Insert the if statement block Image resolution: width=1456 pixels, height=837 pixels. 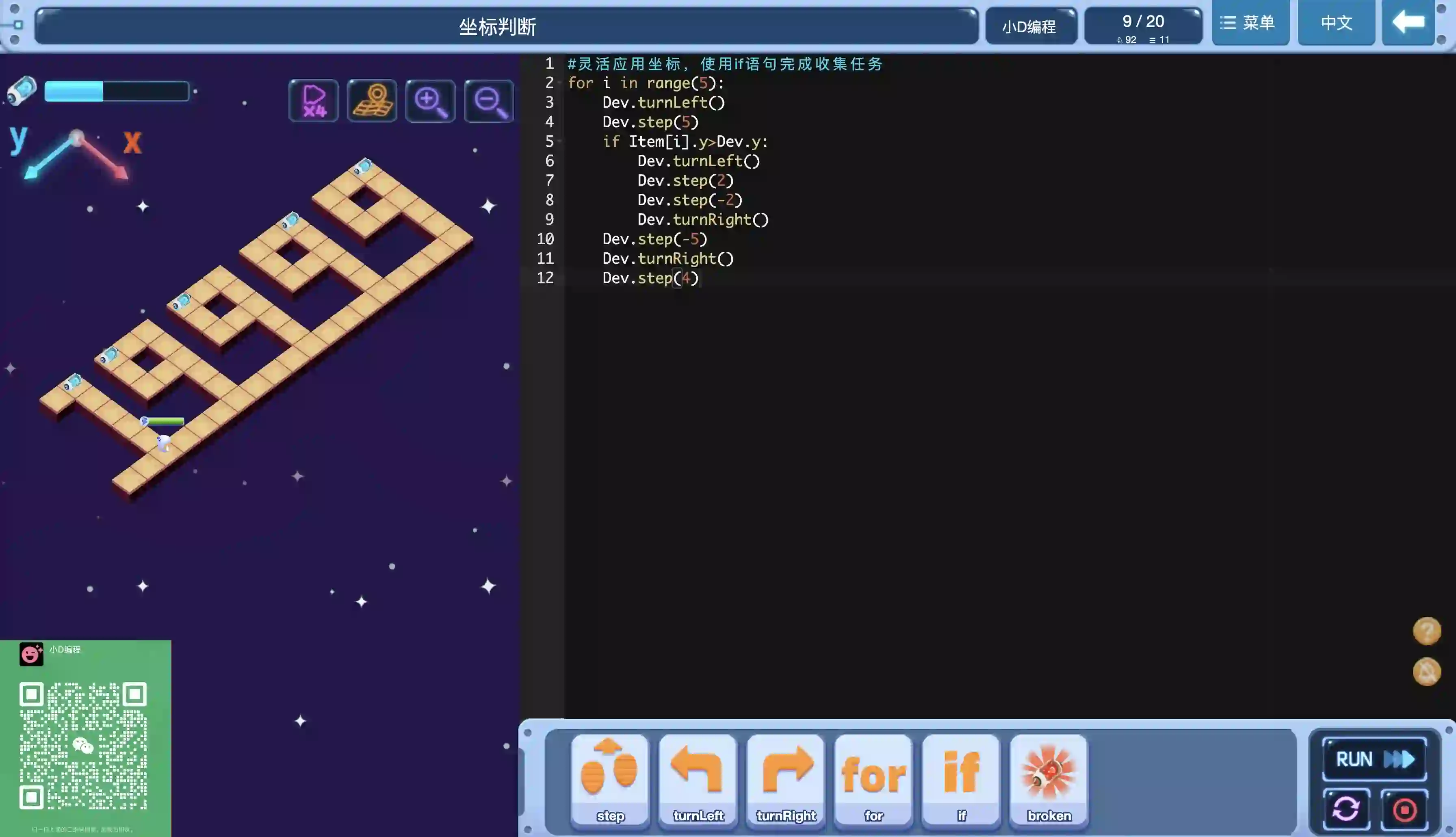tap(961, 780)
